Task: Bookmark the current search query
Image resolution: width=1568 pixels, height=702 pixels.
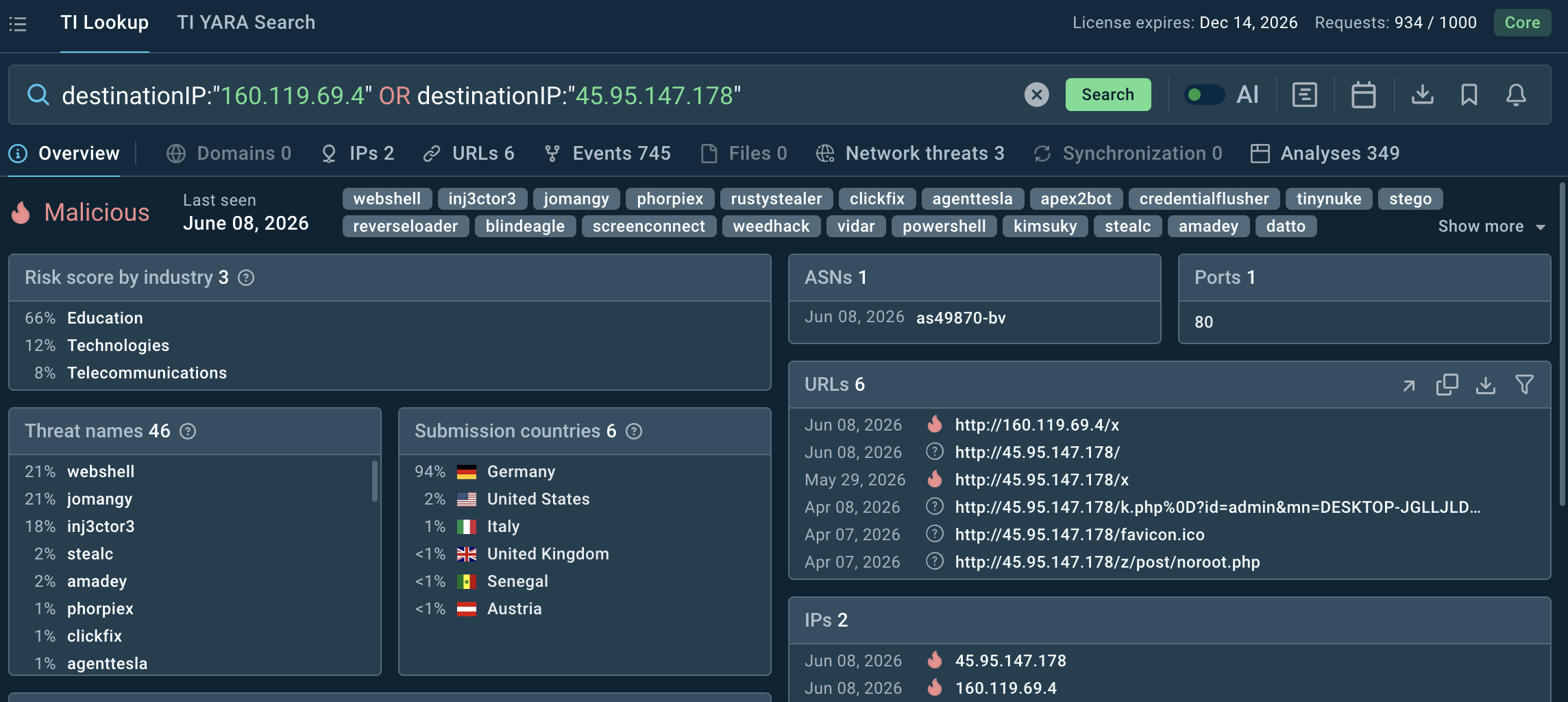Action: pyautogui.click(x=1469, y=95)
